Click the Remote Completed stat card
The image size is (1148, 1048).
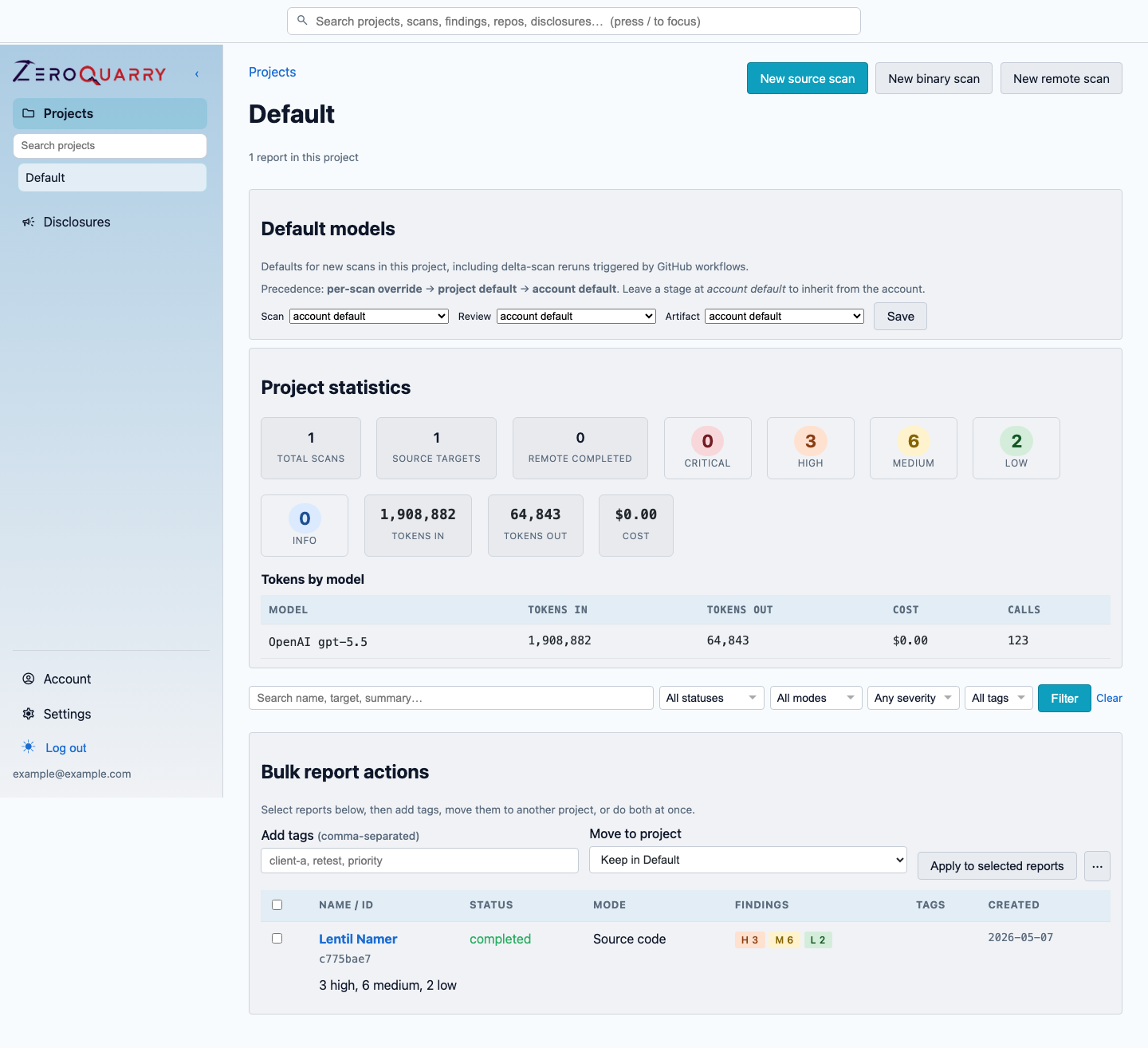click(x=580, y=448)
